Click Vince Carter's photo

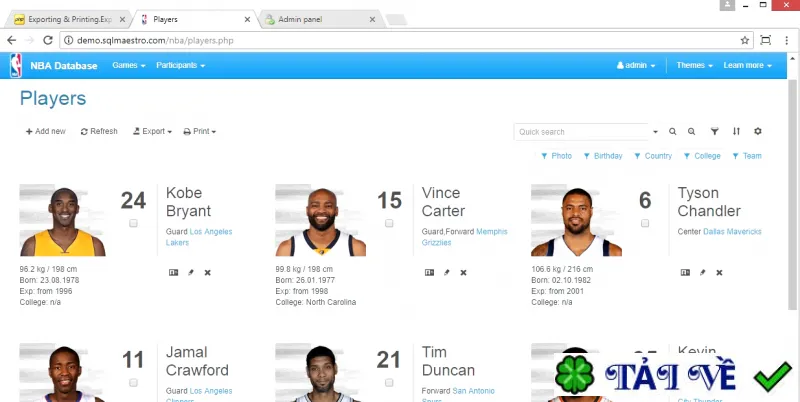tap(320, 220)
